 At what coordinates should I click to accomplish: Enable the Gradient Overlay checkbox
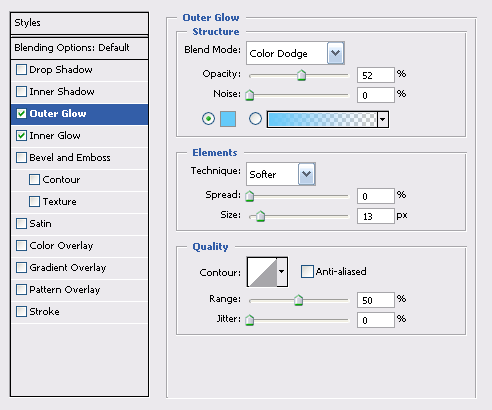click(x=21, y=268)
